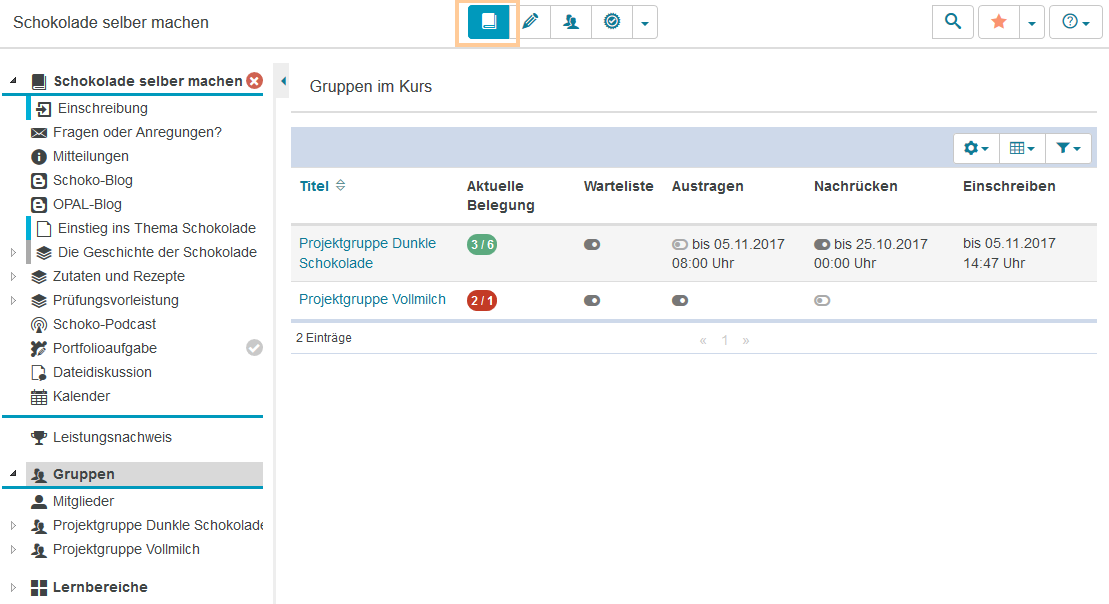
Task: Click the certificate badge toolbar icon
Action: point(611,21)
